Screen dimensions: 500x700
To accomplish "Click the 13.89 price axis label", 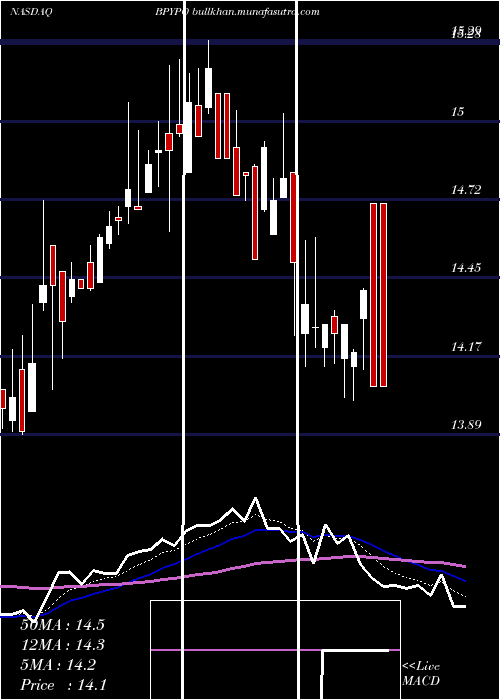I will click(466, 425).
